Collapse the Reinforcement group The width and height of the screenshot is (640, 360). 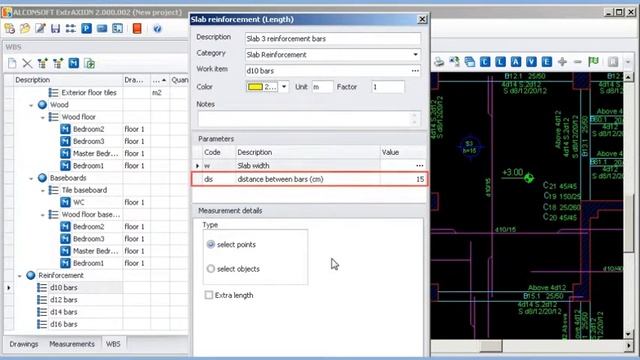(20, 276)
